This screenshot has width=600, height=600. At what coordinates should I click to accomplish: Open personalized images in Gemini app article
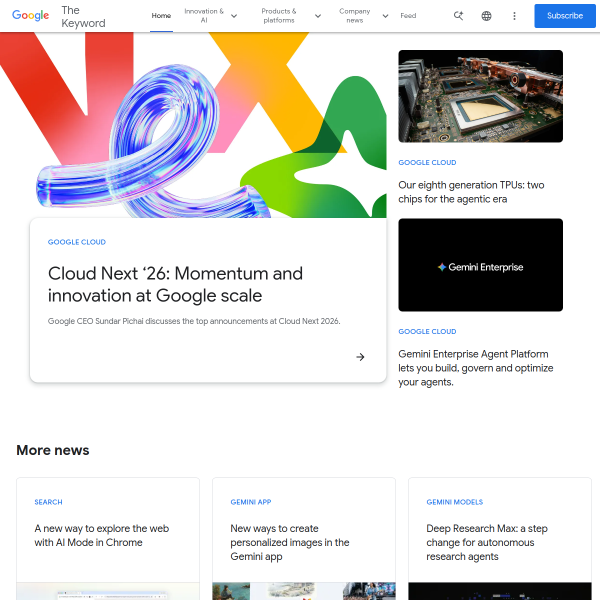[290, 542]
